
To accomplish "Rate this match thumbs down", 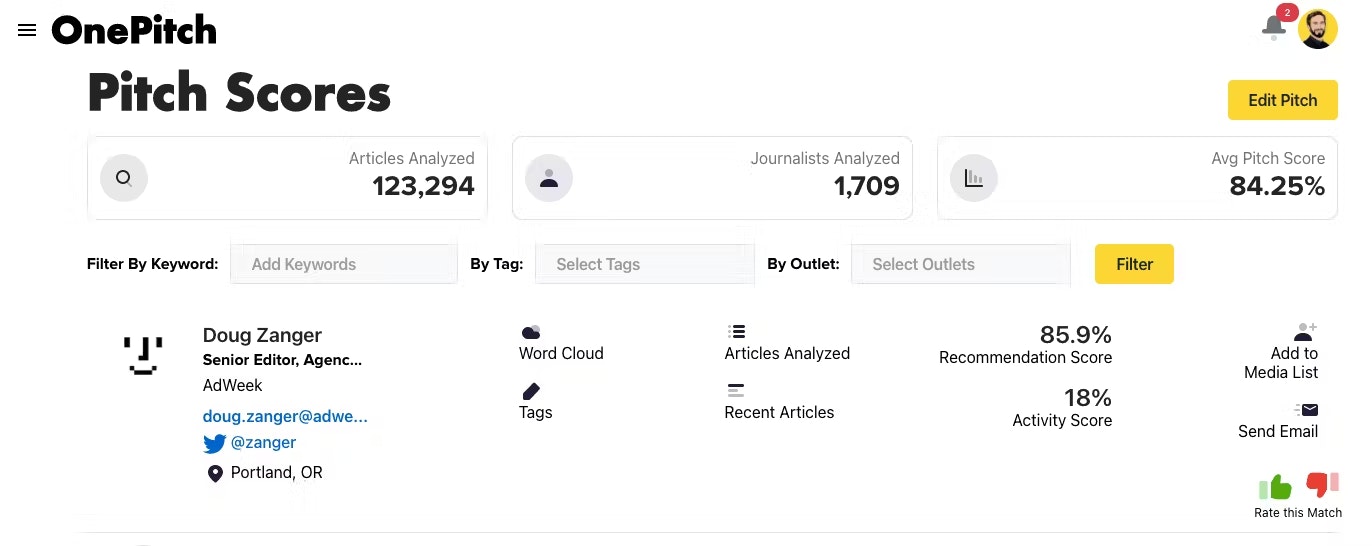I will (1323, 485).
